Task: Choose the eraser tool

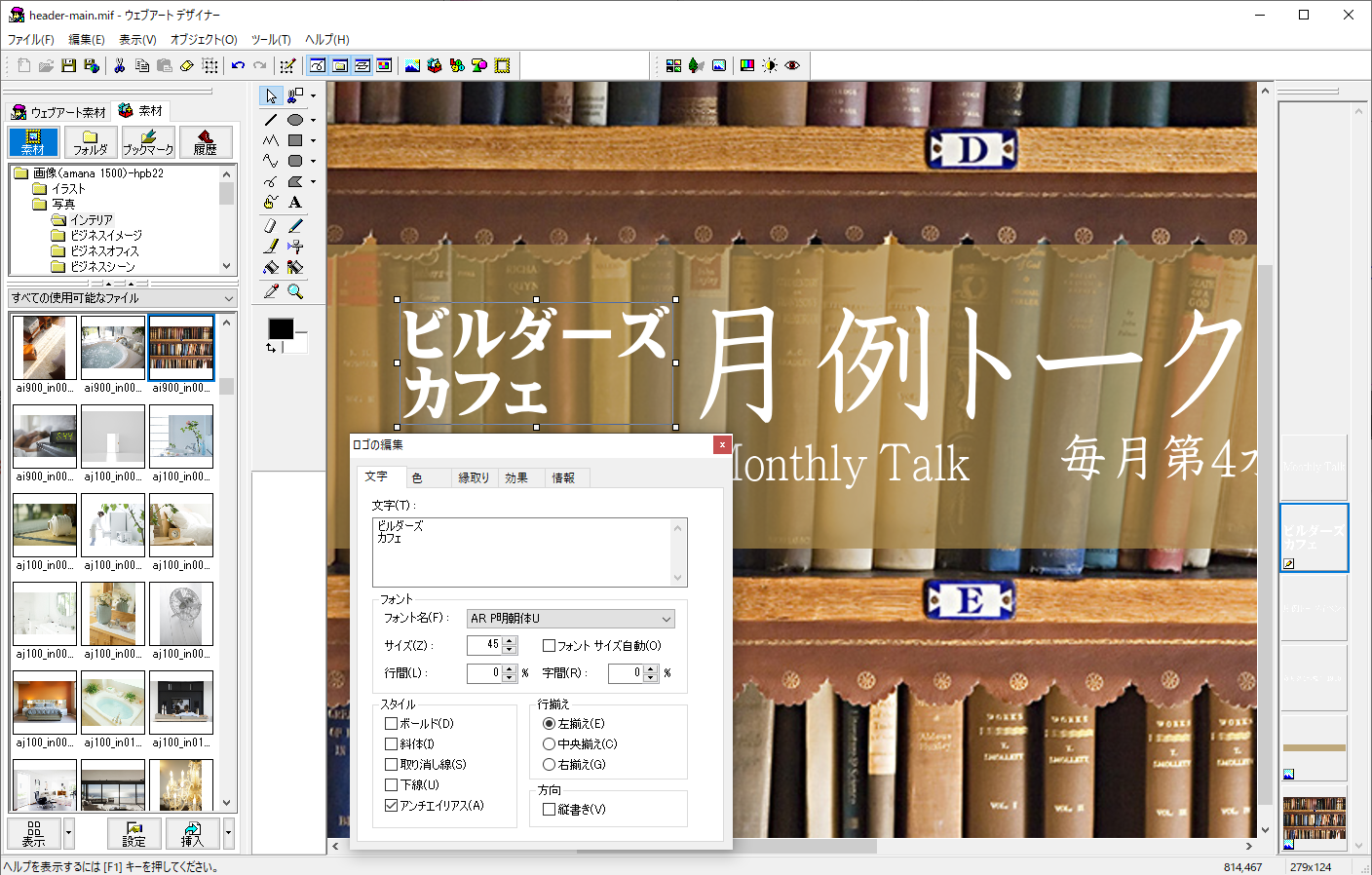Action: 271,225
